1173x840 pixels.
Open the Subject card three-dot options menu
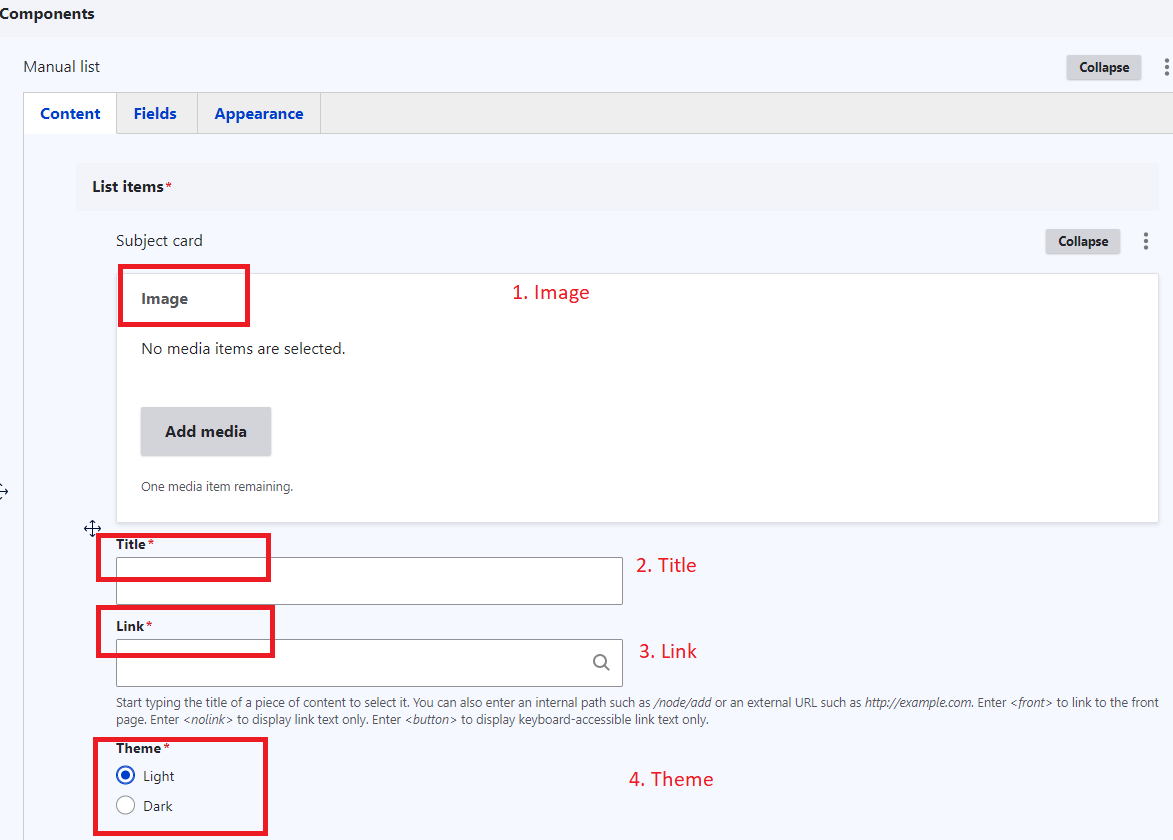tap(1146, 241)
